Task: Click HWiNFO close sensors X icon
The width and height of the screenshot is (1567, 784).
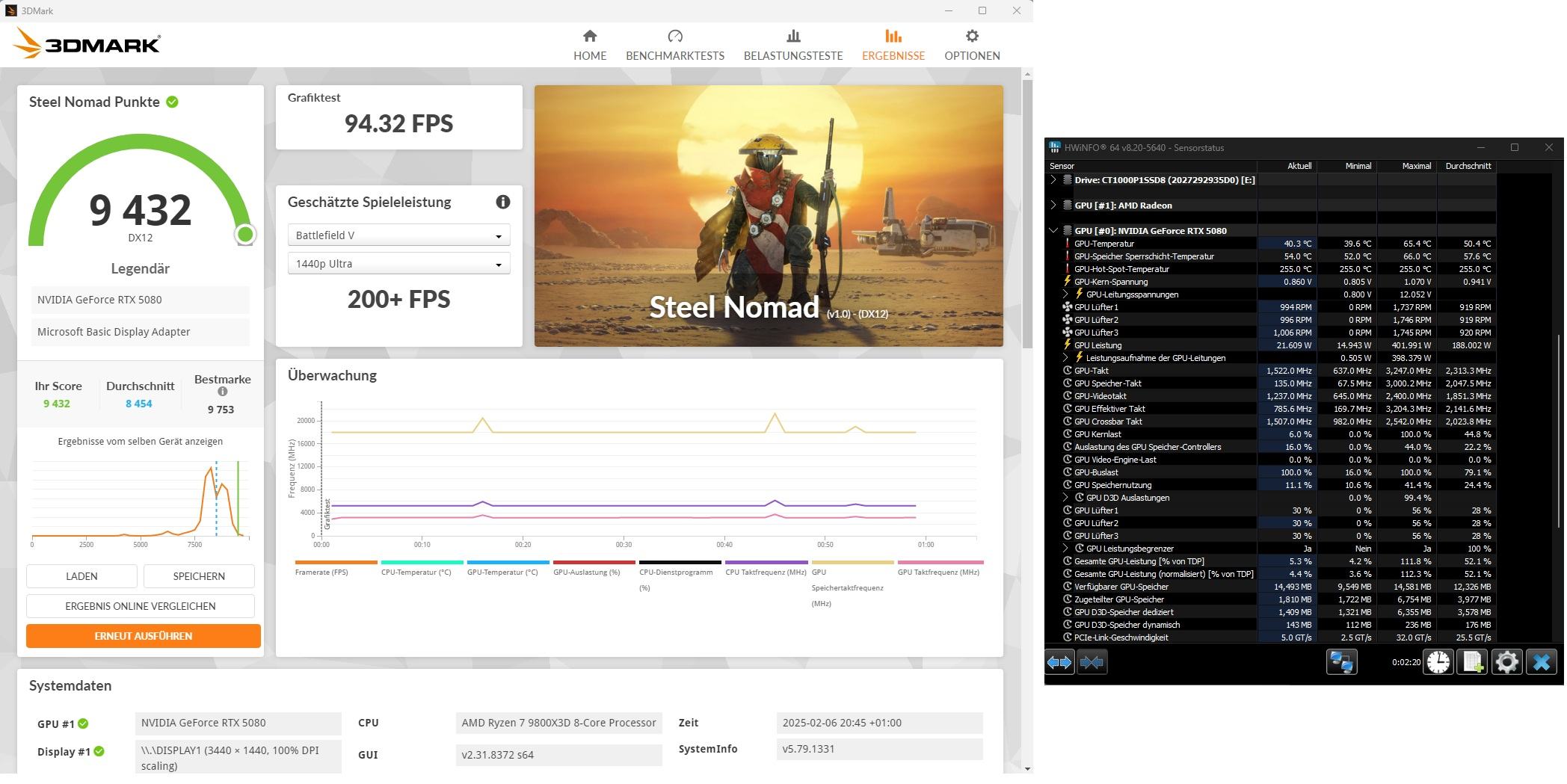Action: (x=1541, y=662)
